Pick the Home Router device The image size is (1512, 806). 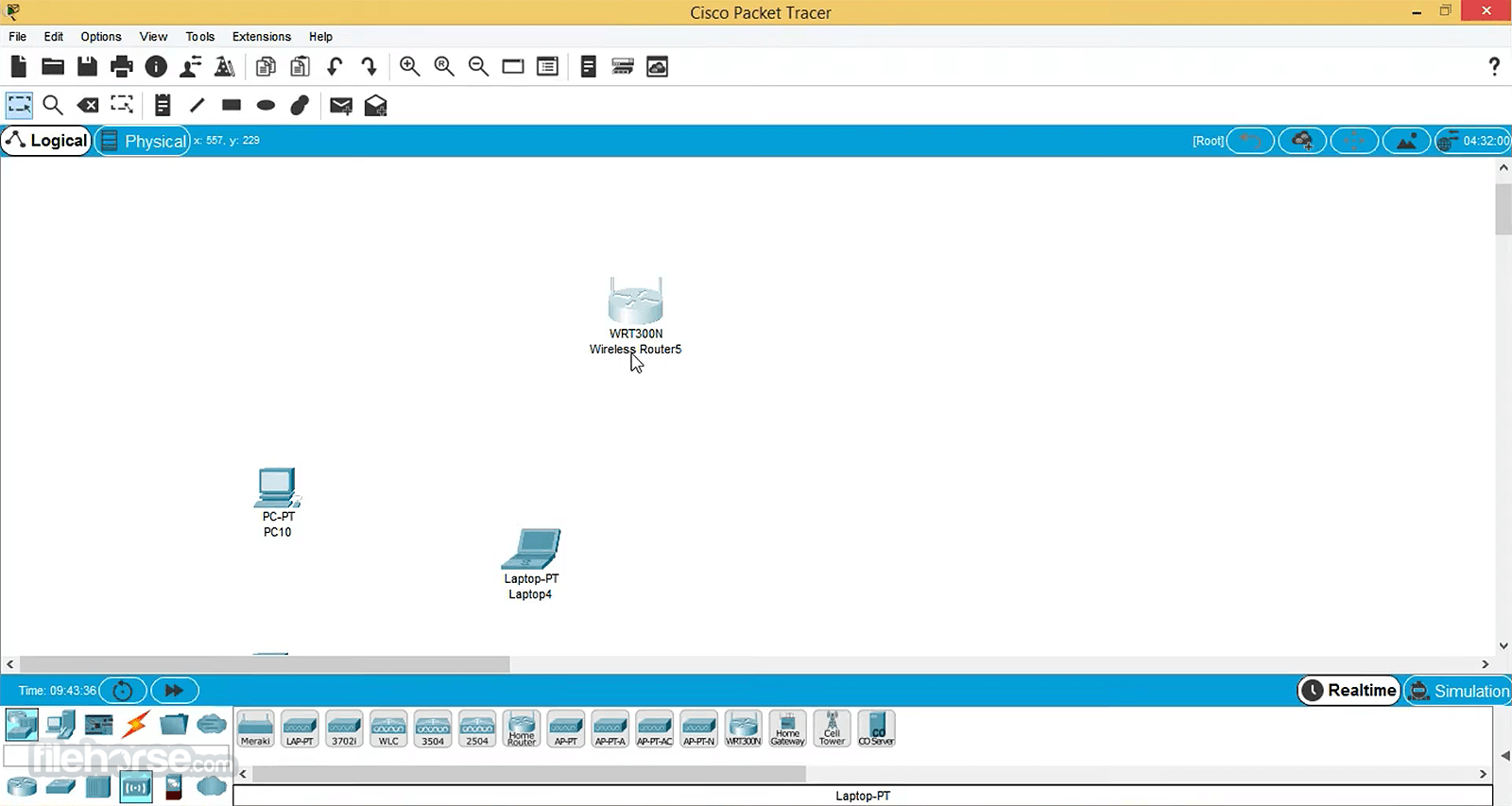point(522,729)
